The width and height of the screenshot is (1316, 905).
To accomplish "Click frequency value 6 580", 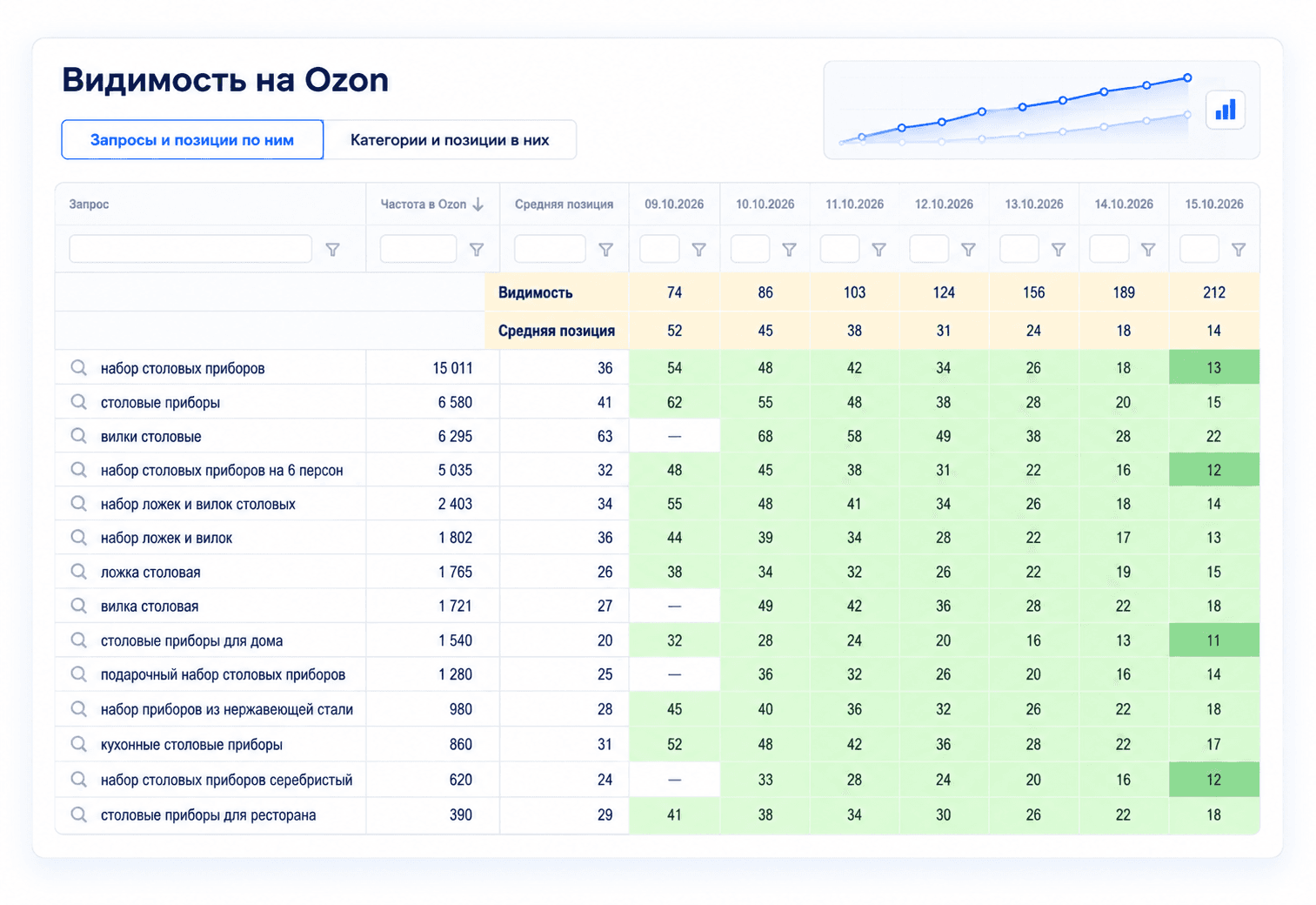I will pyautogui.click(x=455, y=402).
